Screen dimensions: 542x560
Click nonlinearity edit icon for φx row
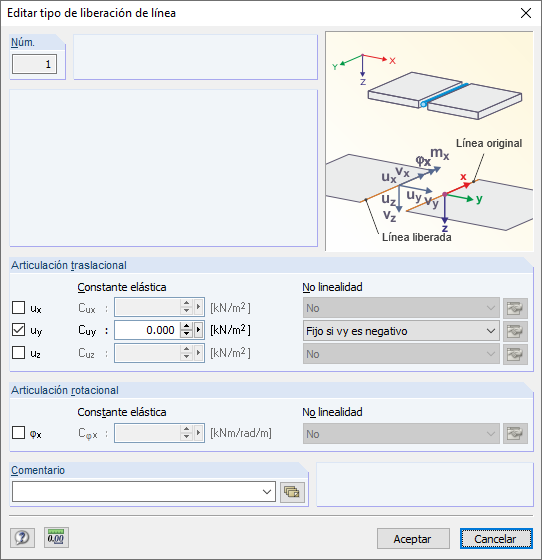[x=515, y=434]
